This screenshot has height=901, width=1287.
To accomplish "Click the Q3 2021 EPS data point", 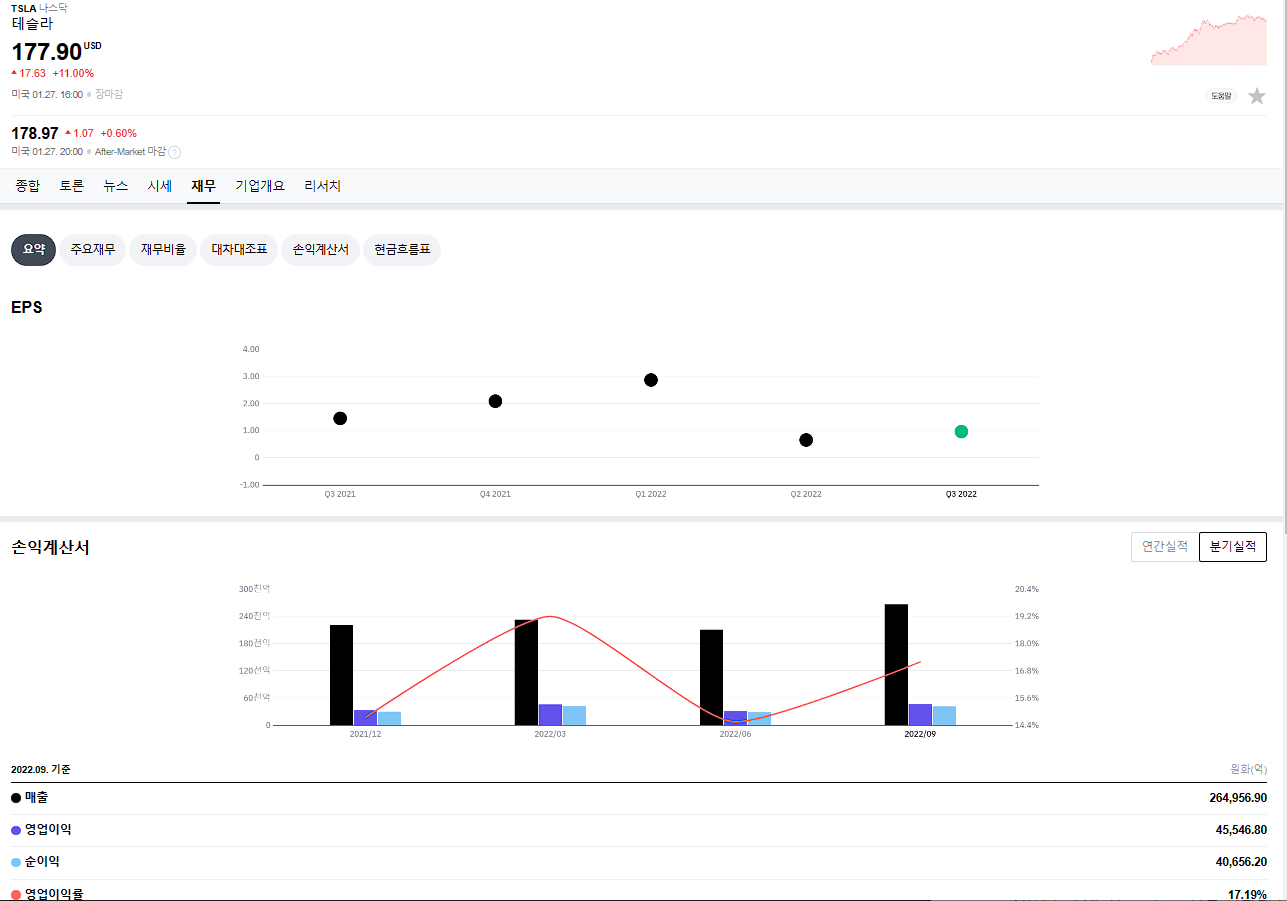I will [x=340, y=418].
